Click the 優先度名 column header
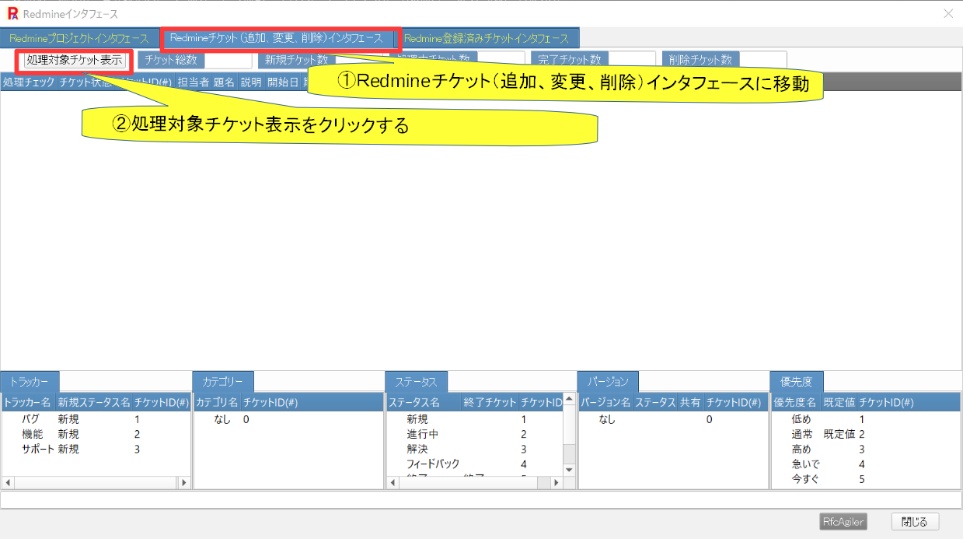The width and height of the screenshot is (963, 539). click(x=795, y=403)
